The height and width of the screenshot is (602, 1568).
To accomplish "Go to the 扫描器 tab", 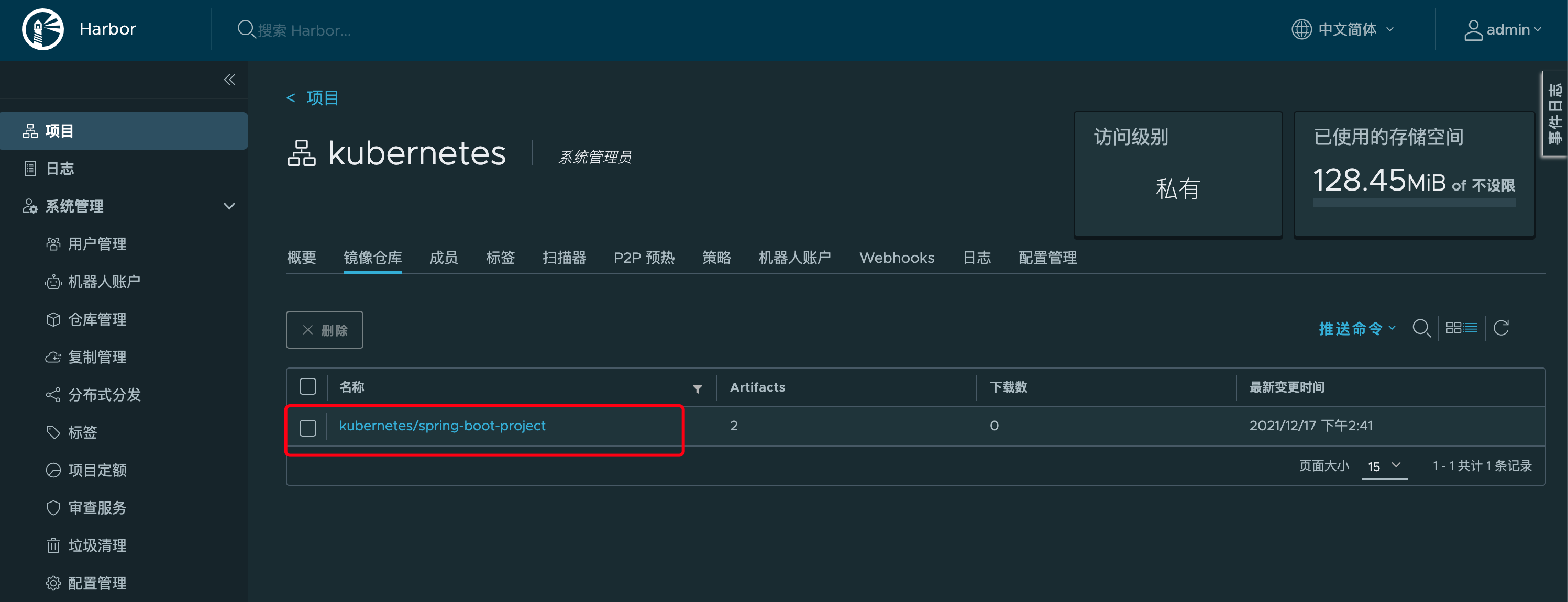I will (564, 258).
